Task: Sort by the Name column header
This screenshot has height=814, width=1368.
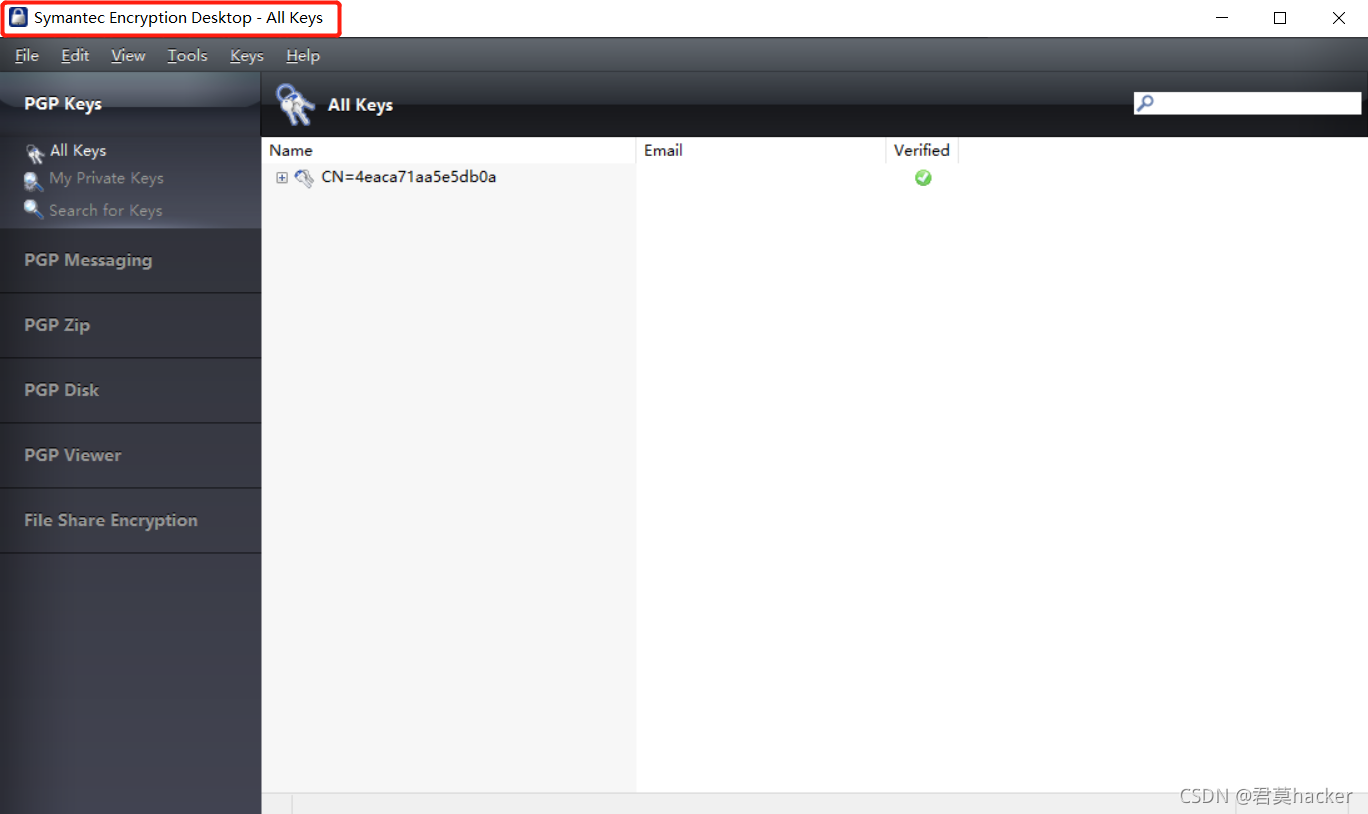Action: [x=449, y=150]
